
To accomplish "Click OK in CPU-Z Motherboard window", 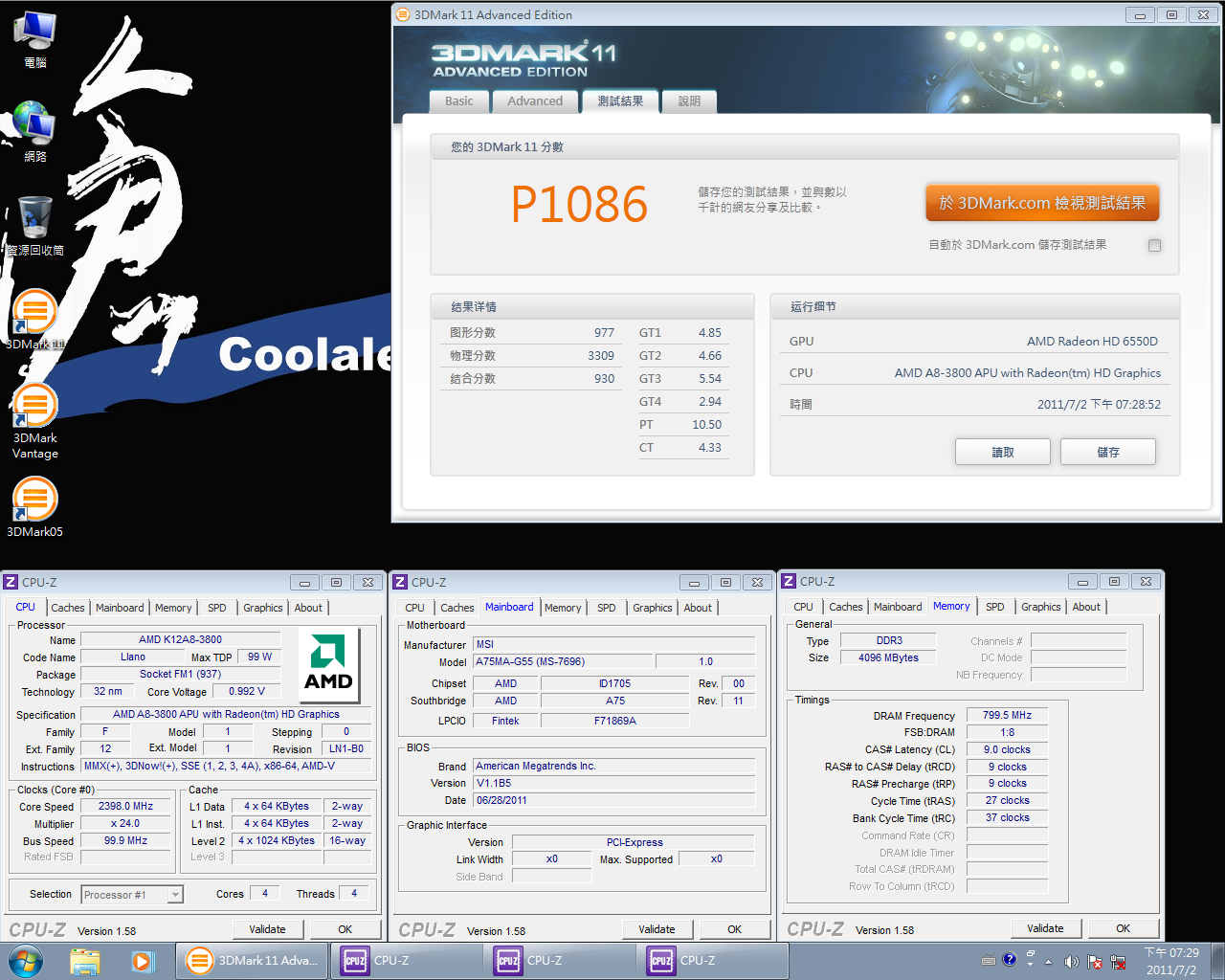I will pyautogui.click(x=735, y=929).
